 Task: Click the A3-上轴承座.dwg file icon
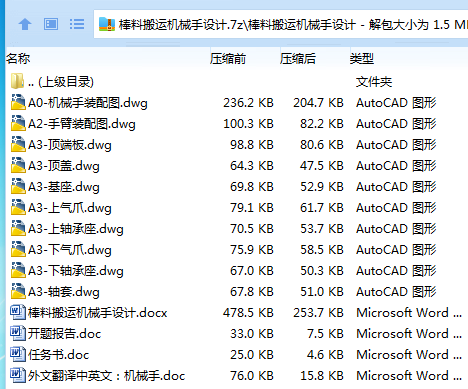(x=18, y=228)
